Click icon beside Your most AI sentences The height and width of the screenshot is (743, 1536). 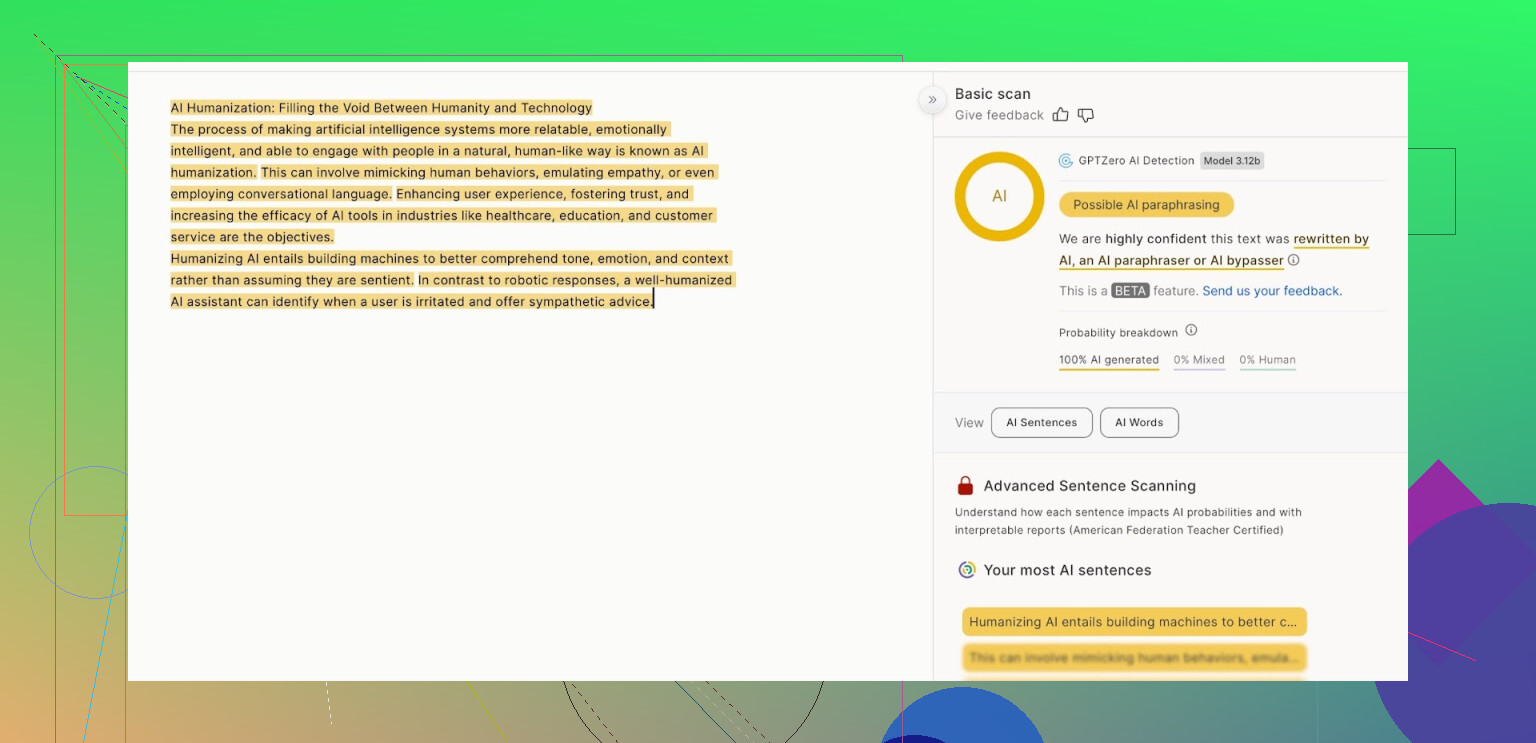click(966, 570)
